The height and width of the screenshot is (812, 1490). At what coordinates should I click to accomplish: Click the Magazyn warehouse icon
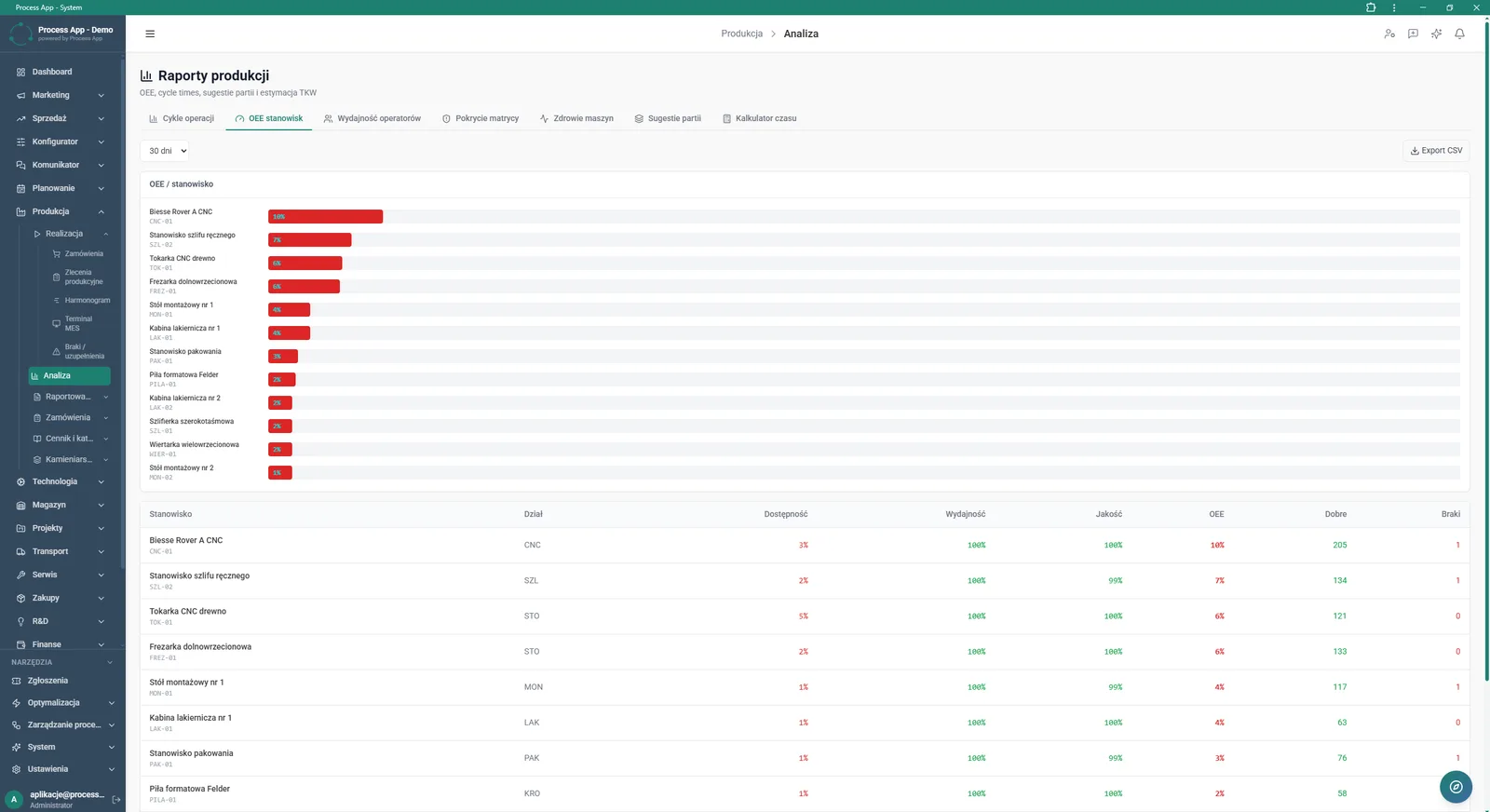point(20,505)
